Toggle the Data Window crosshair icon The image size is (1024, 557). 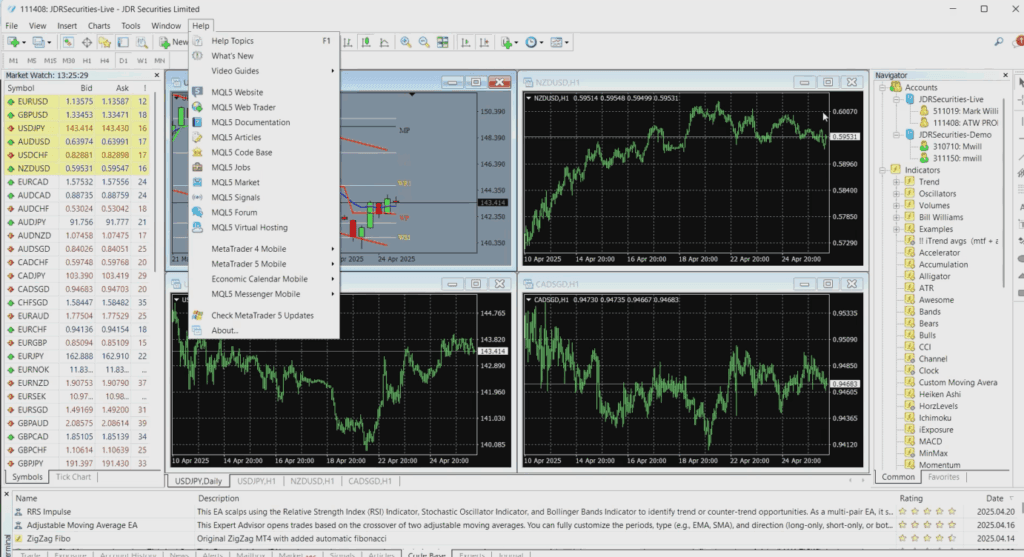(86, 42)
